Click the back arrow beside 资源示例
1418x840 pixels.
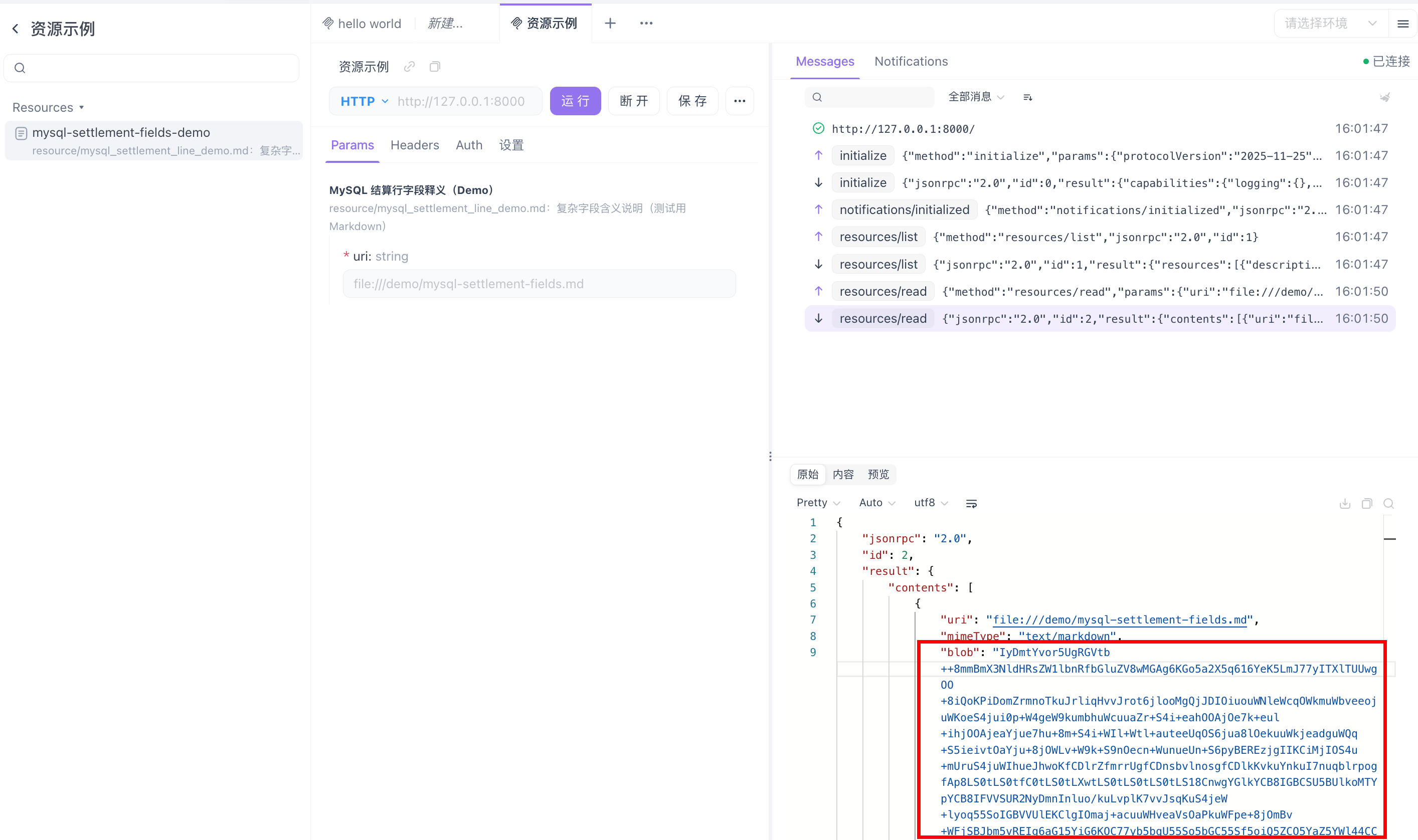coord(15,28)
